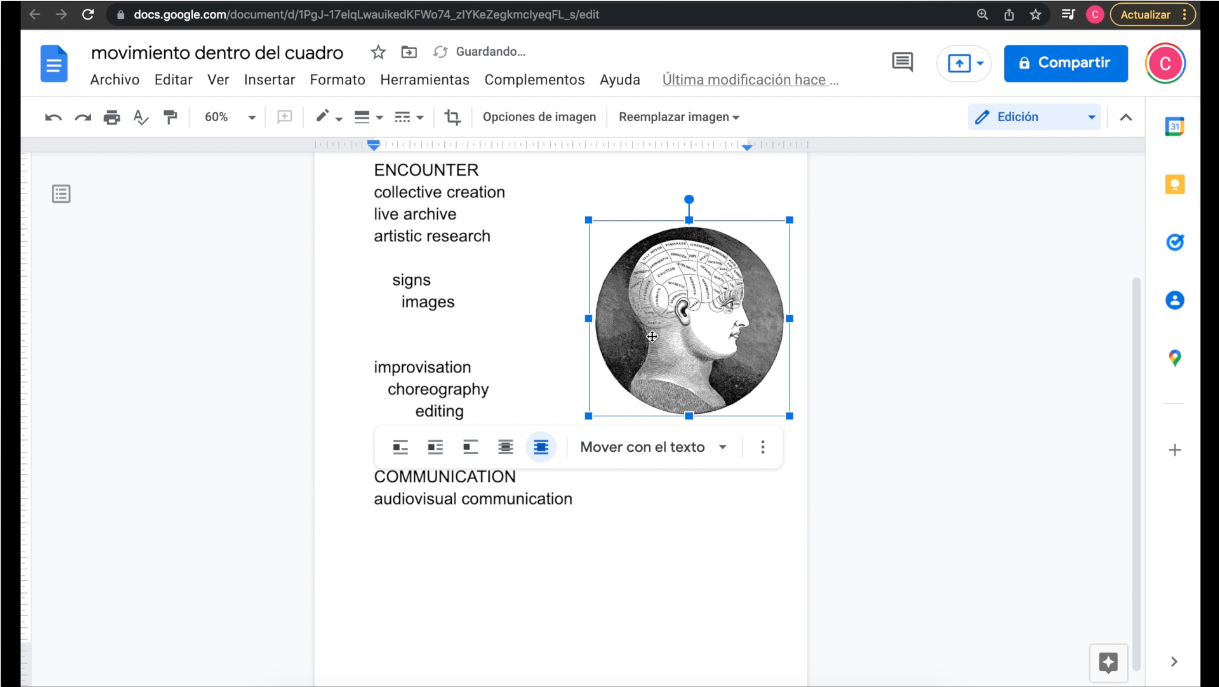Open the Formato menu
This screenshot has width=1219, height=687.
tap(337, 80)
